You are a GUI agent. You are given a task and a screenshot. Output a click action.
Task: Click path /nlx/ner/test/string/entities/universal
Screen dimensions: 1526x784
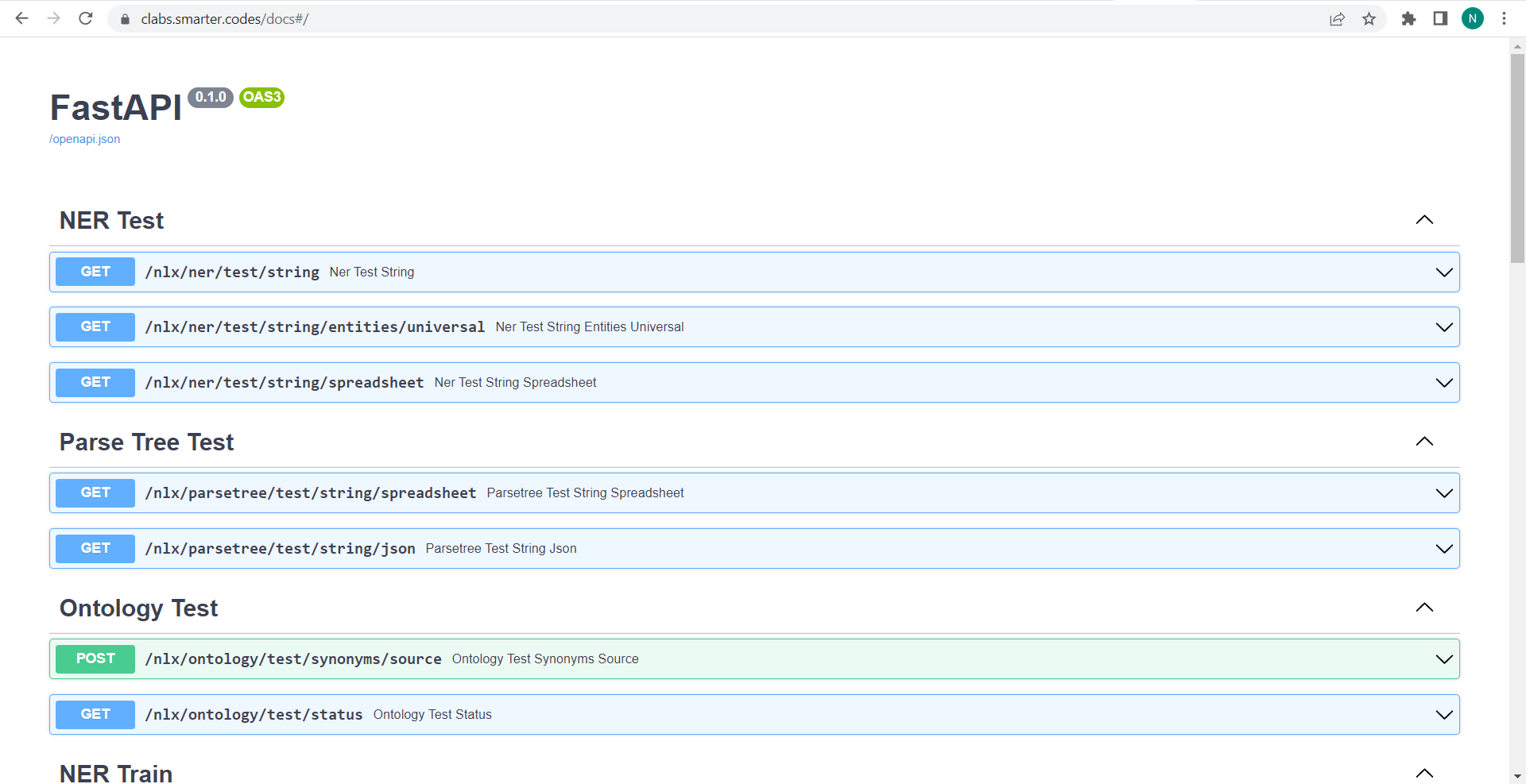coord(315,327)
